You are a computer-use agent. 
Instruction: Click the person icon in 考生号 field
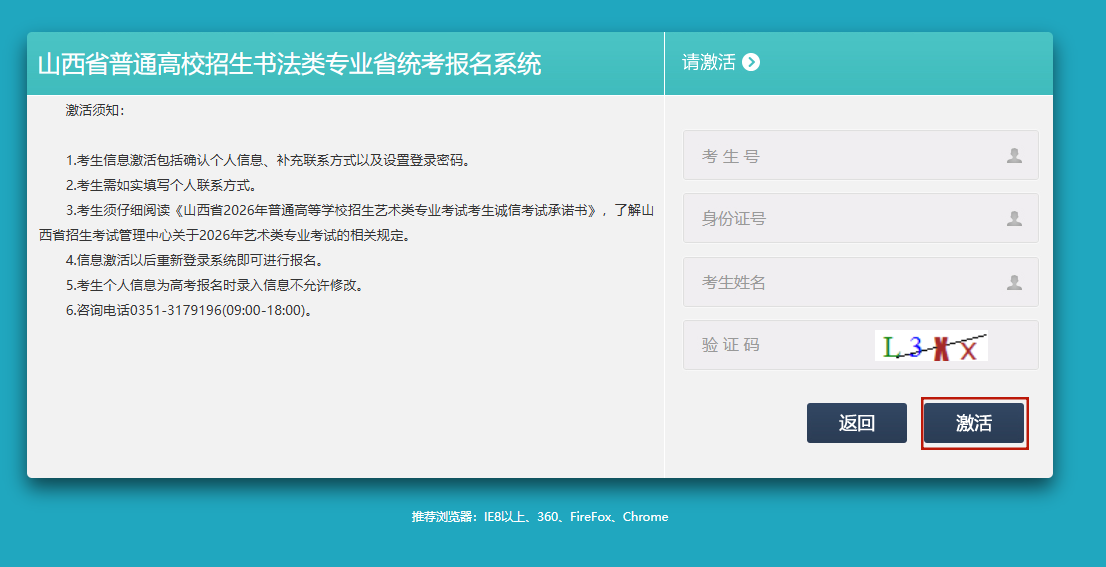(1014, 156)
